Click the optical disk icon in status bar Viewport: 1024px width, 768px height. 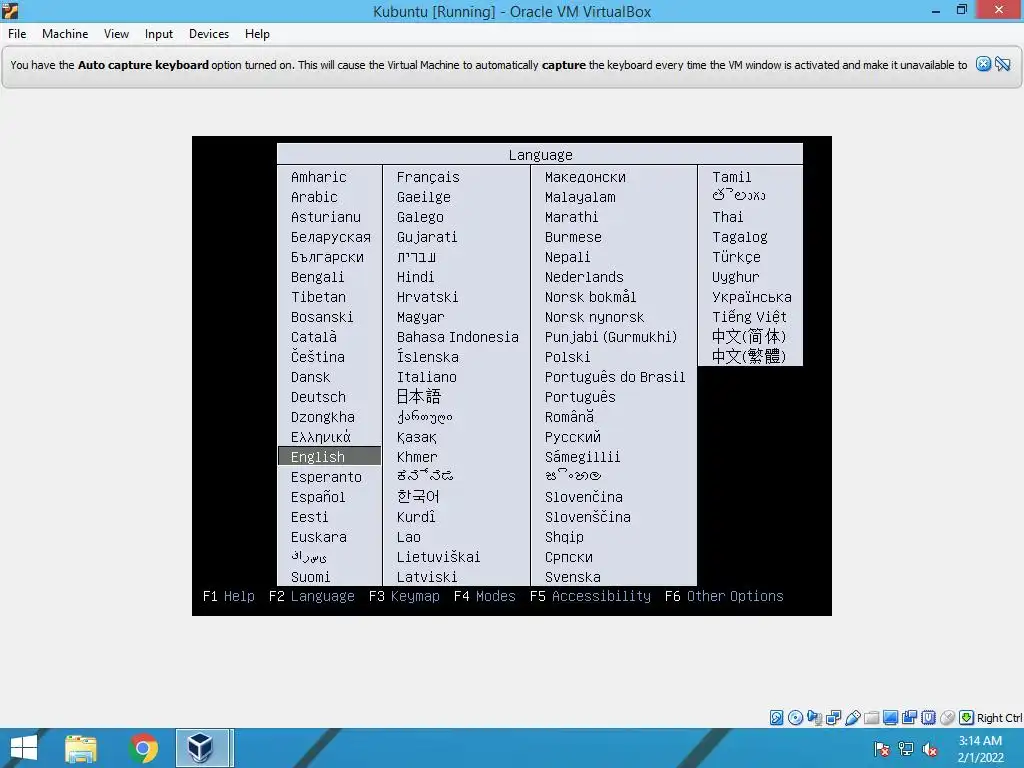(x=795, y=718)
